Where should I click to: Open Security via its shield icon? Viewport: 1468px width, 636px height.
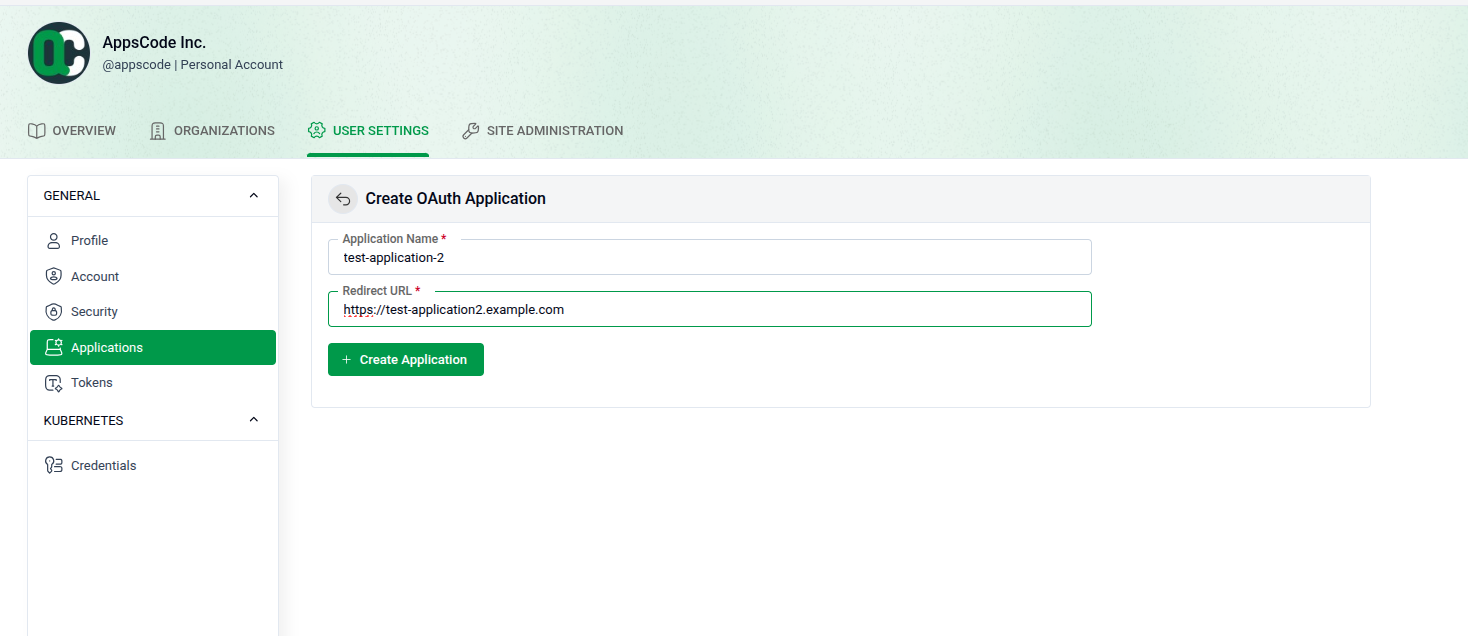[x=53, y=311]
